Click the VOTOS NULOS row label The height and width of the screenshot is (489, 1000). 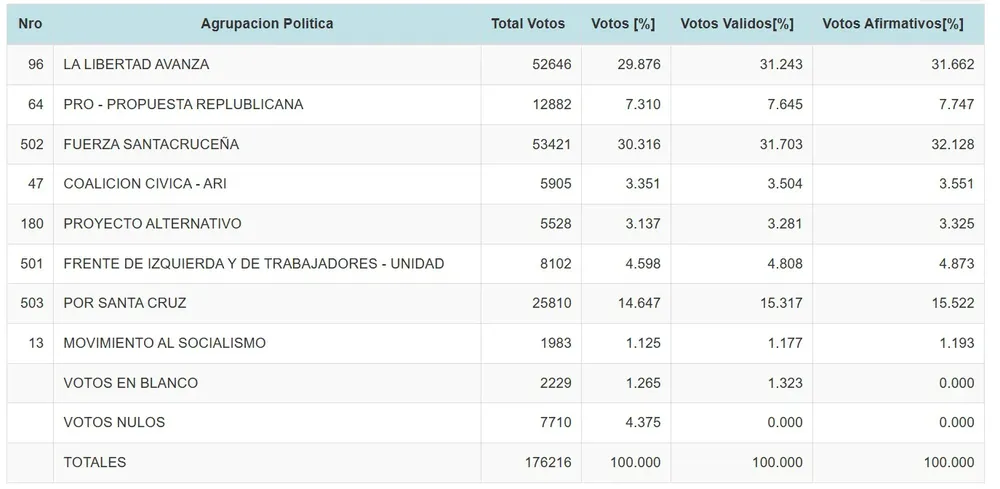point(114,423)
